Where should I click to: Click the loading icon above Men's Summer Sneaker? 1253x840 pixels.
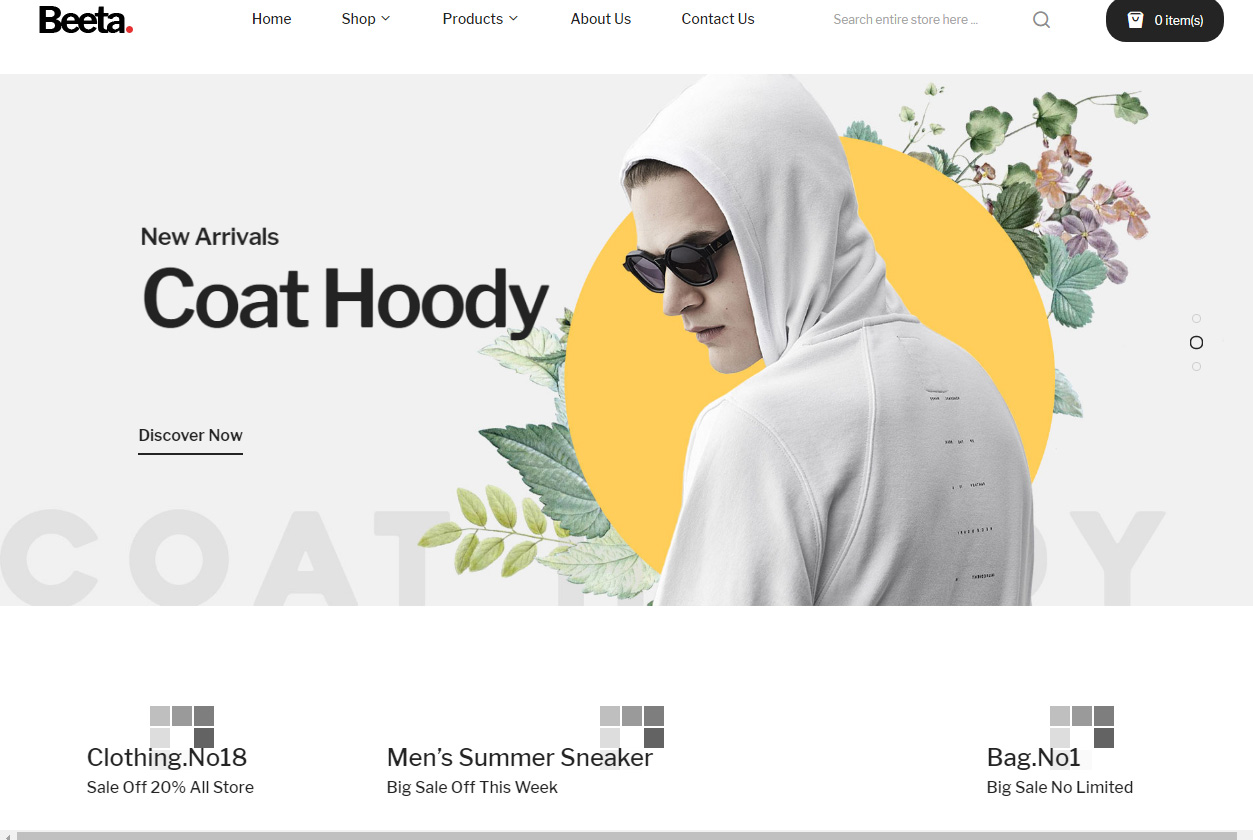(x=632, y=727)
